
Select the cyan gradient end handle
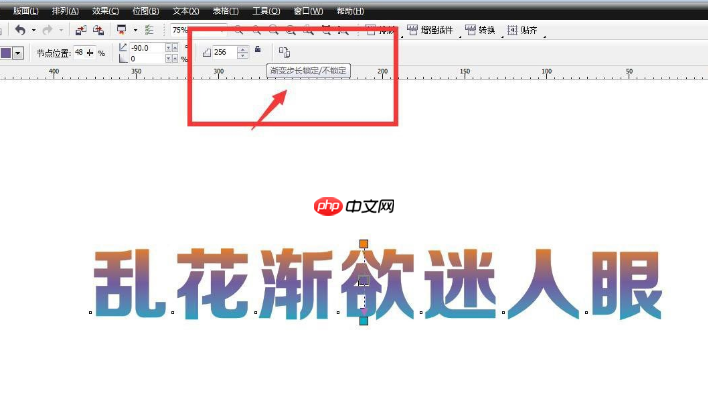point(363,321)
